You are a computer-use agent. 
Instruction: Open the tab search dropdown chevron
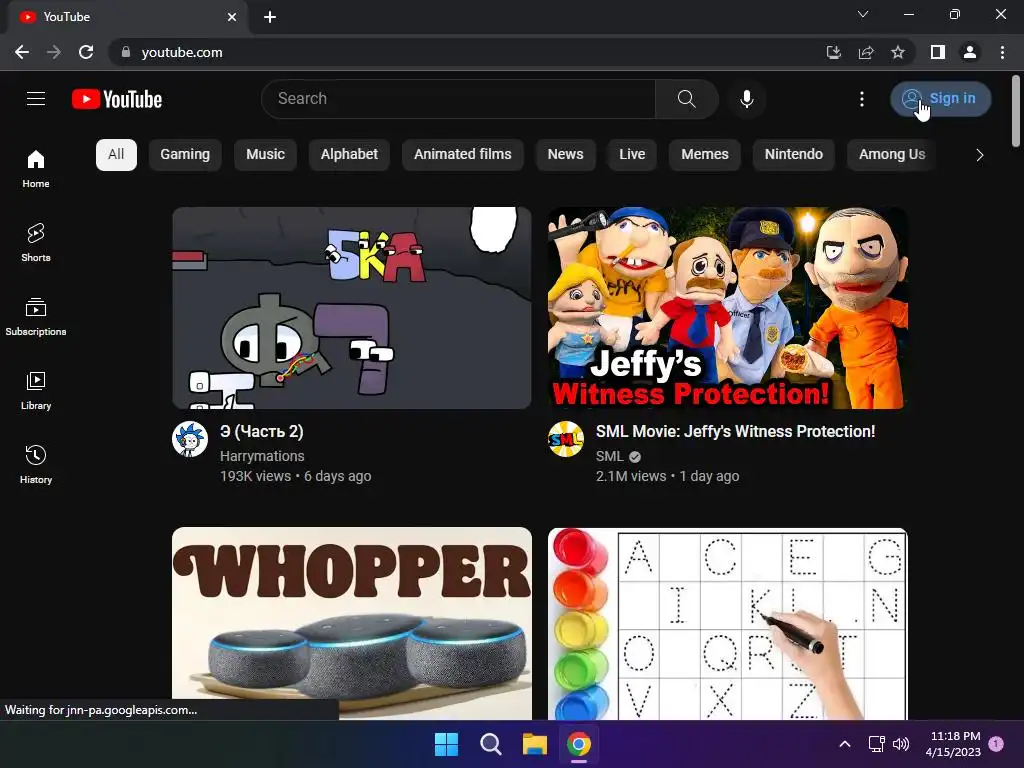pos(863,14)
